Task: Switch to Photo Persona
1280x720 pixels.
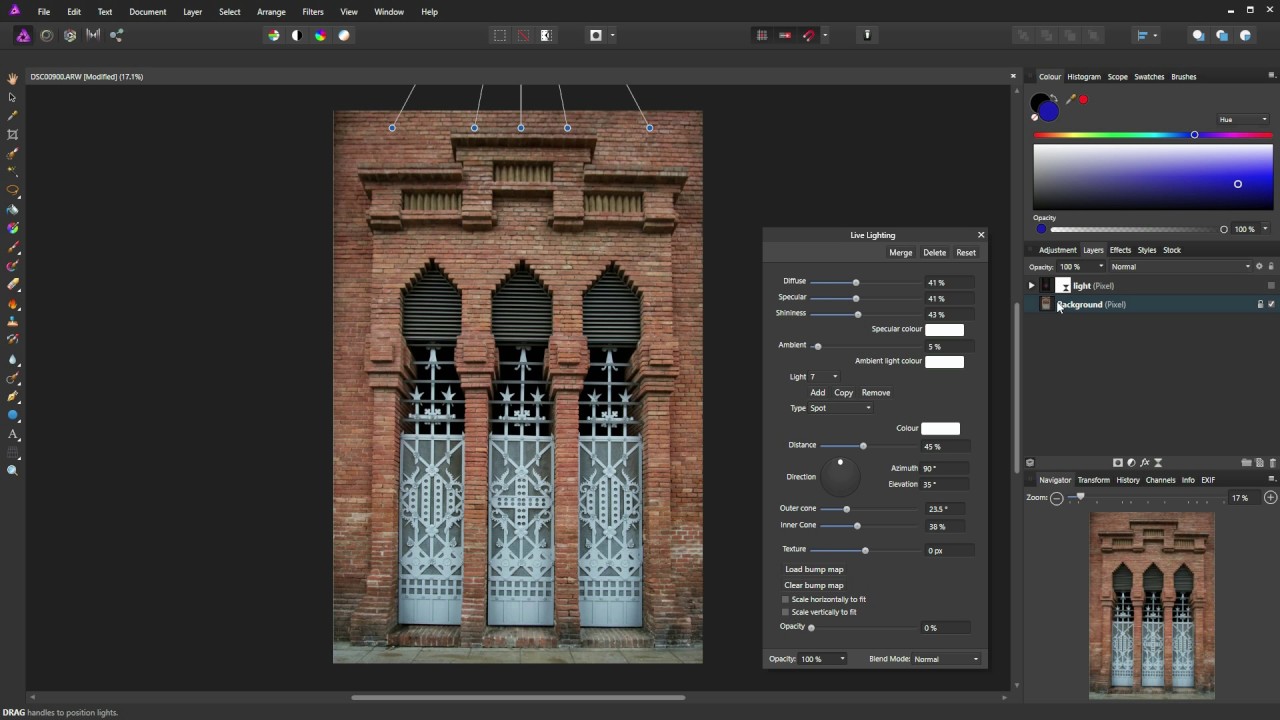Action: pyautogui.click(x=23, y=35)
